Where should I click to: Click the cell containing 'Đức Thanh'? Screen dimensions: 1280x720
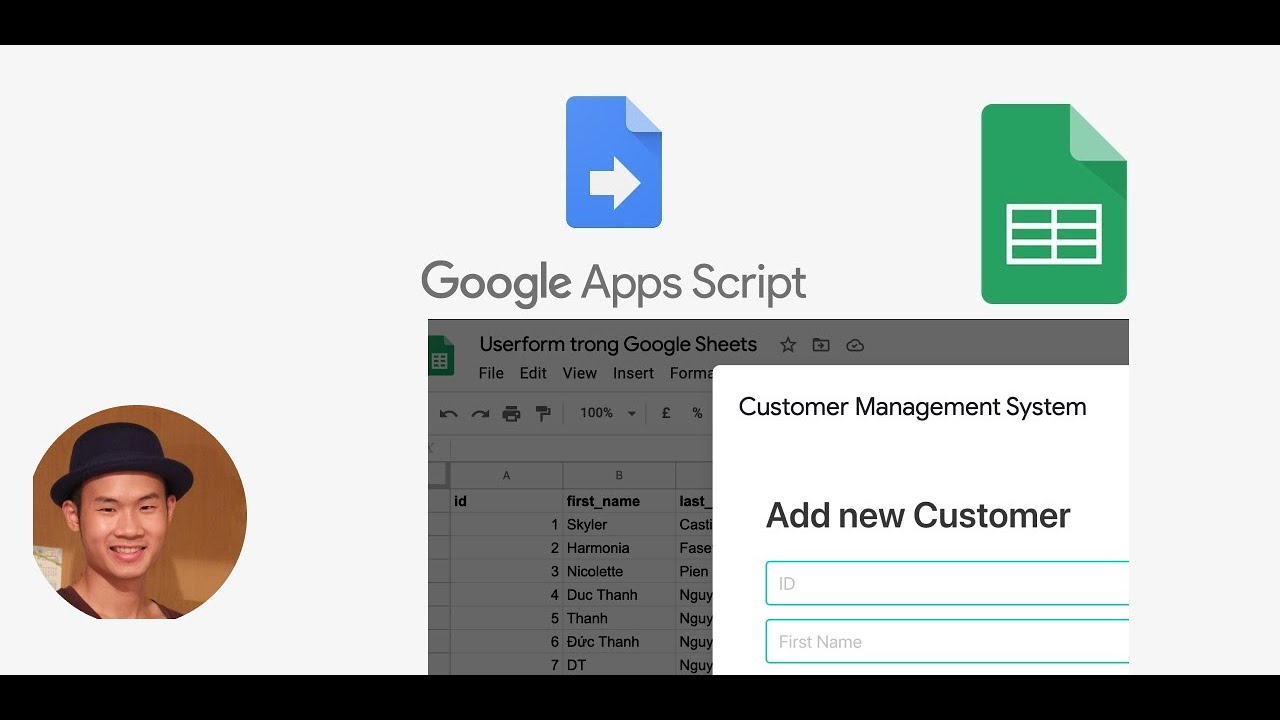(619, 641)
